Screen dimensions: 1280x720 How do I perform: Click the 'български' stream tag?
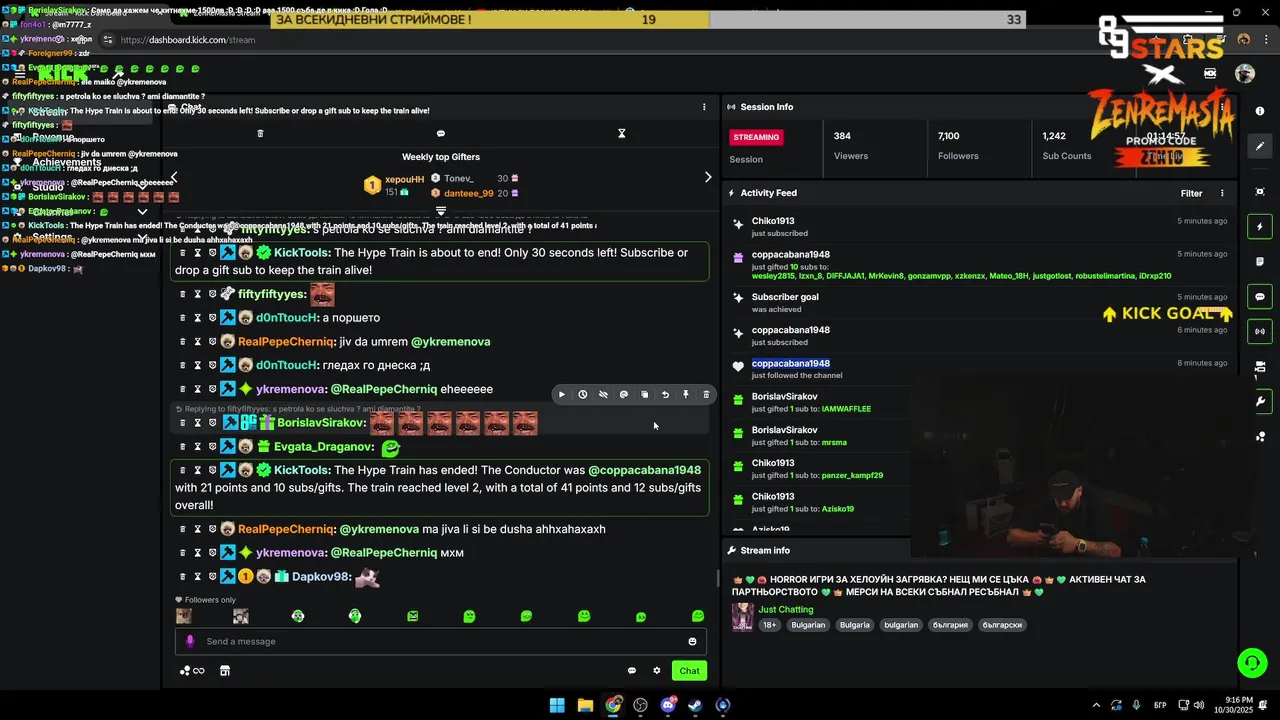pos(1002,625)
